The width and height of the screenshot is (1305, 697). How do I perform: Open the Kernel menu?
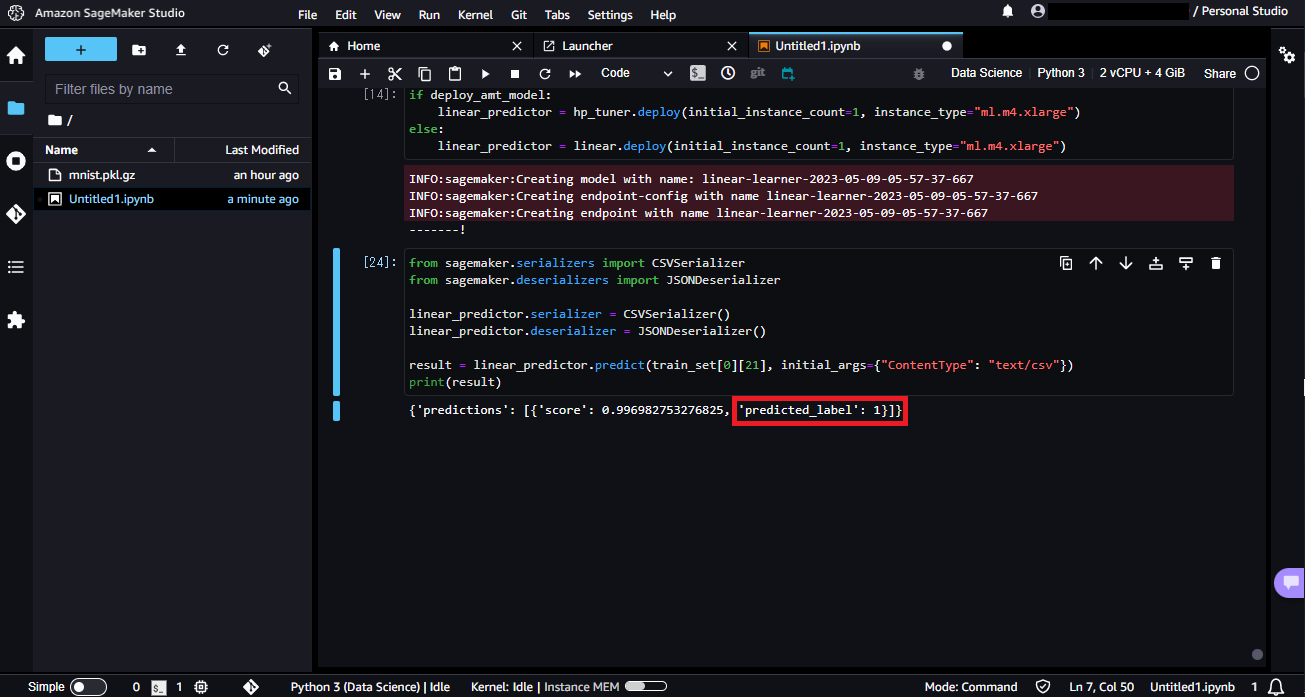point(475,15)
